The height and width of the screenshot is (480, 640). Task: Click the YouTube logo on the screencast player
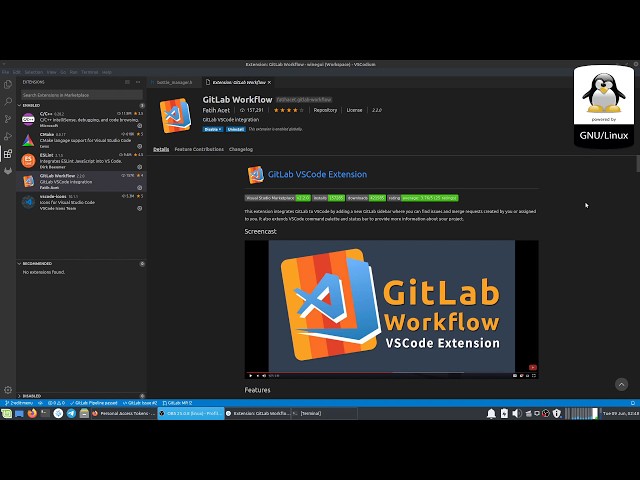click(x=533, y=367)
